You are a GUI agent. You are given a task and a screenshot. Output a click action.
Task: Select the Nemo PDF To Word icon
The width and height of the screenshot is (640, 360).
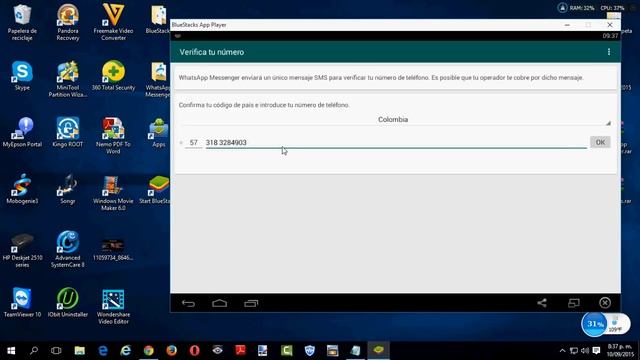click(x=113, y=136)
